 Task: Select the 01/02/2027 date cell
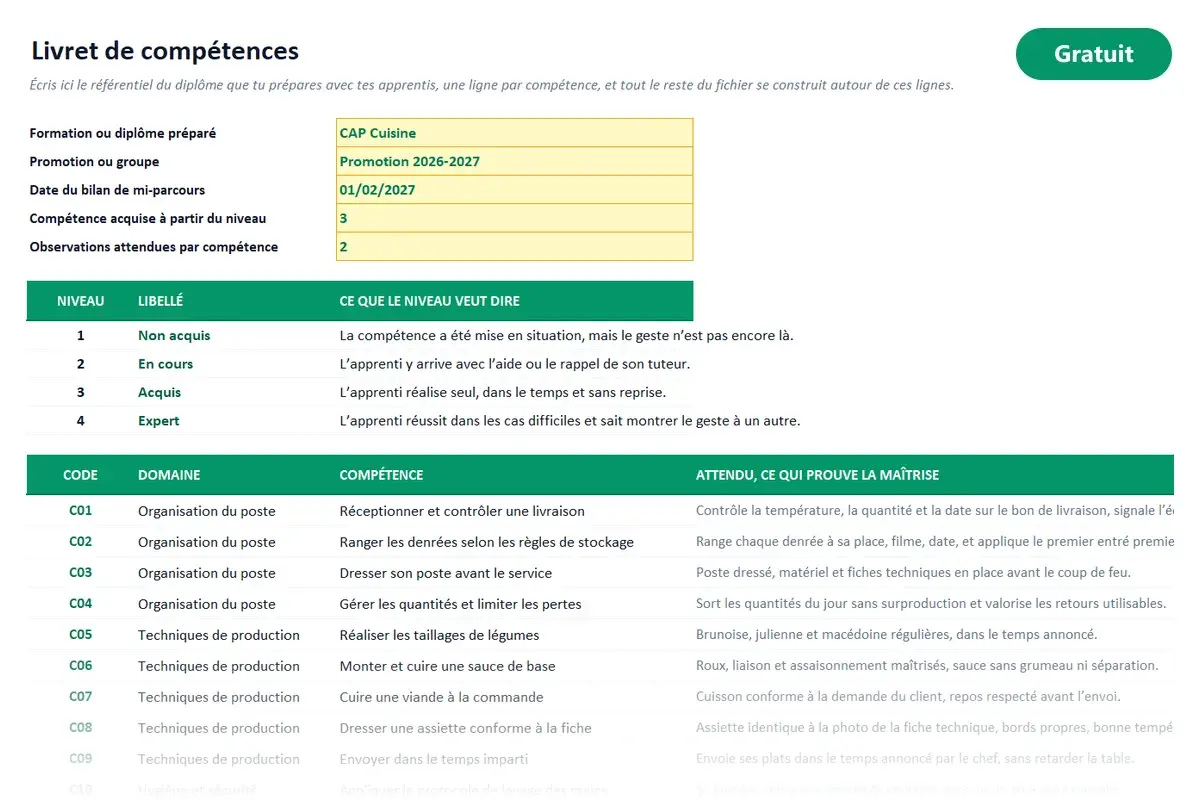[514, 190]
